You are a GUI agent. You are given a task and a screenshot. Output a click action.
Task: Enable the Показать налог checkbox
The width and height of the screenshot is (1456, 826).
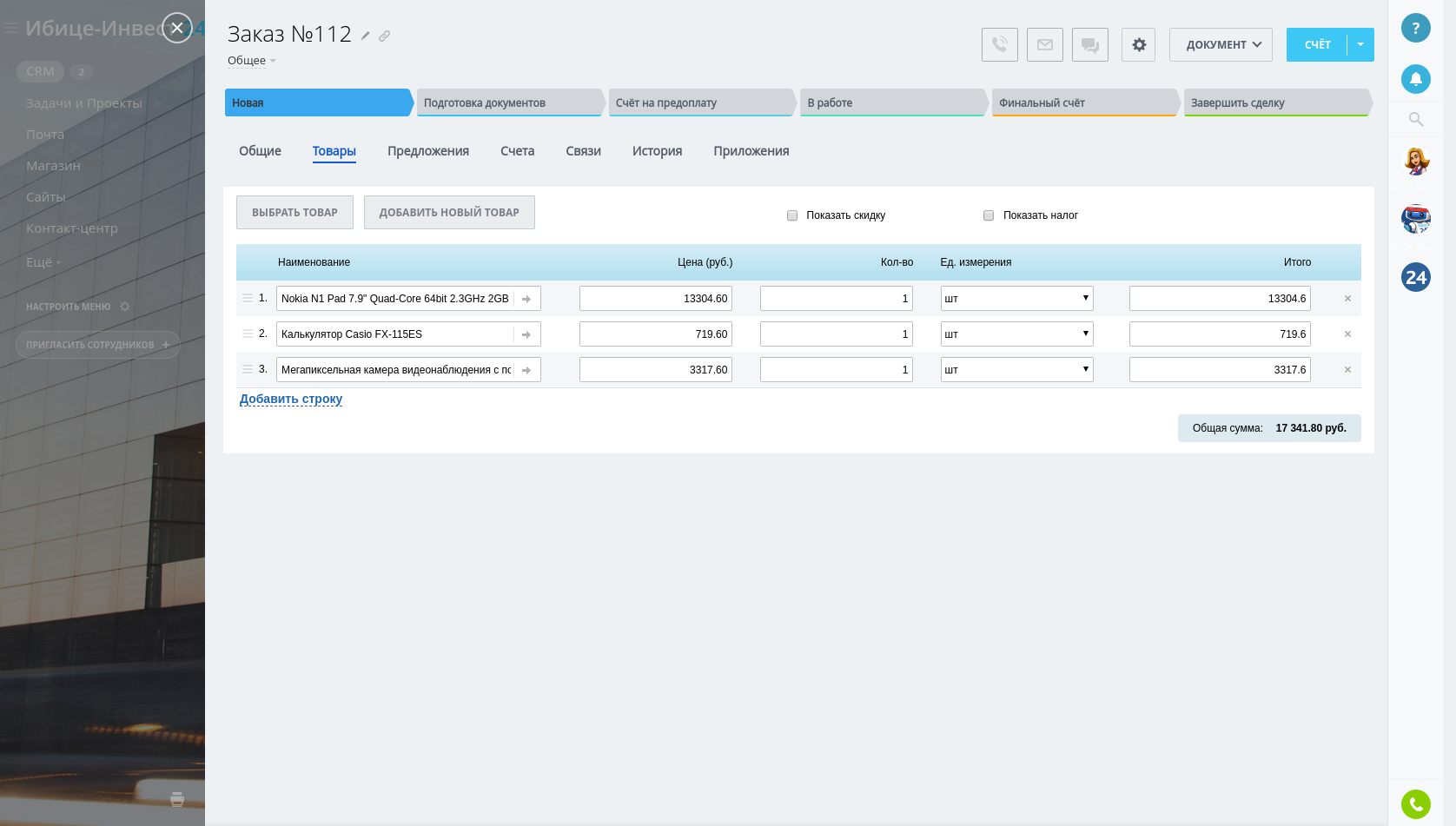[x=989, y=215]
